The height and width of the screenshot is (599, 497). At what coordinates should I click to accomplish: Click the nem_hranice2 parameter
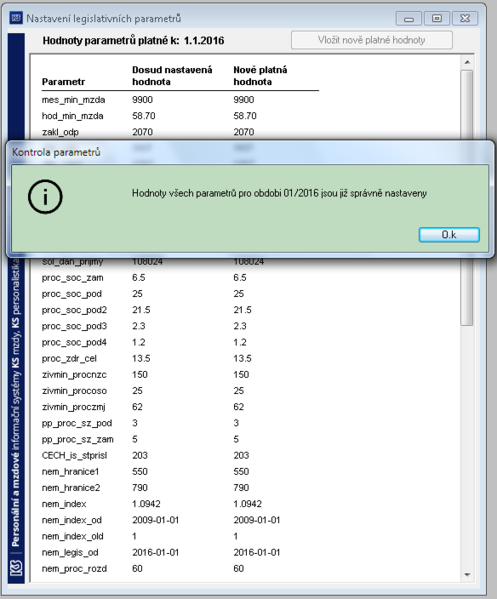coord(71,488)
